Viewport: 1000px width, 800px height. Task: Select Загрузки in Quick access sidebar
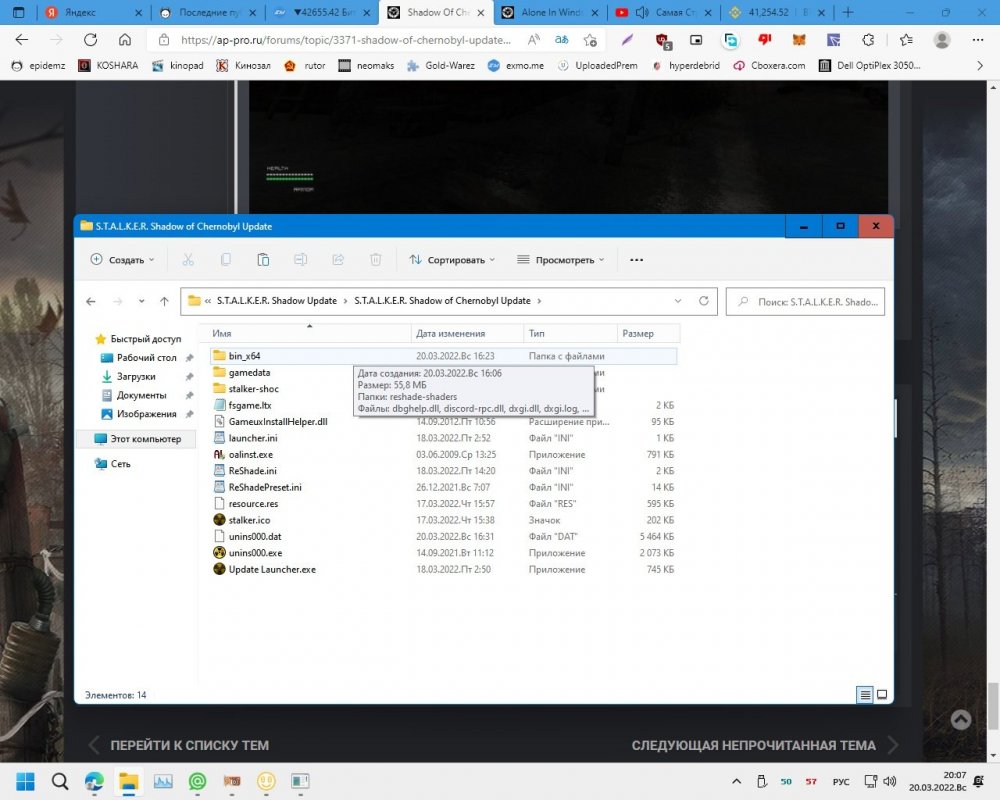pyautogui.click(x=136, y=376)
